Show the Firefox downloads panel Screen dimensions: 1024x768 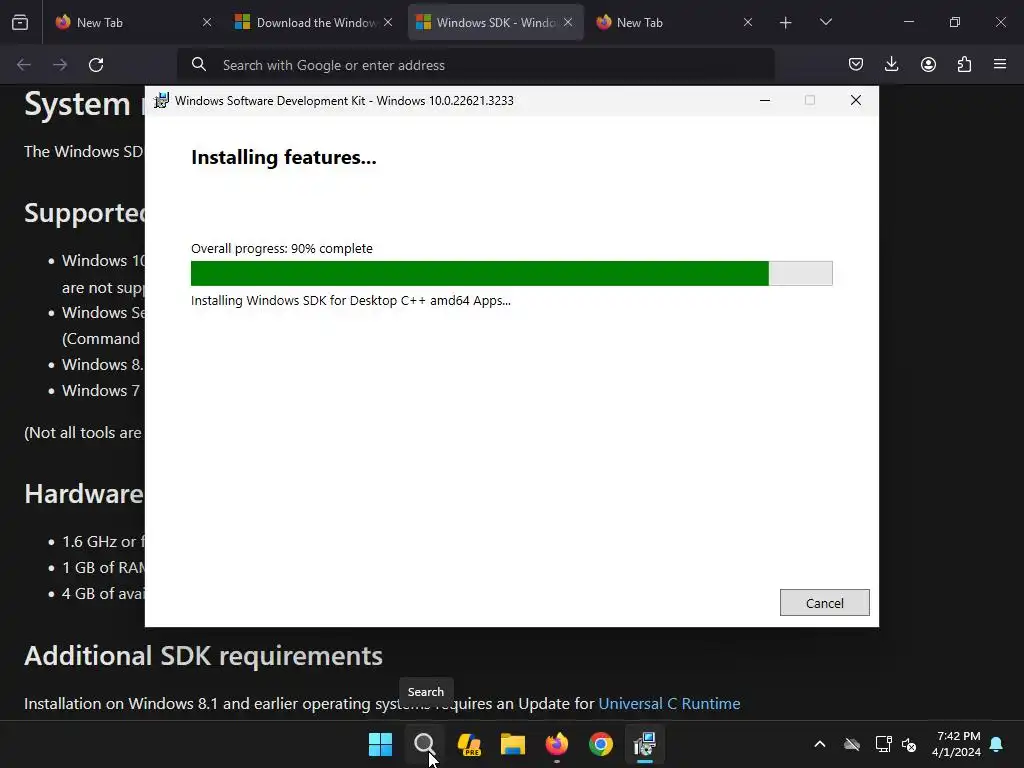(x=891, y=65)
